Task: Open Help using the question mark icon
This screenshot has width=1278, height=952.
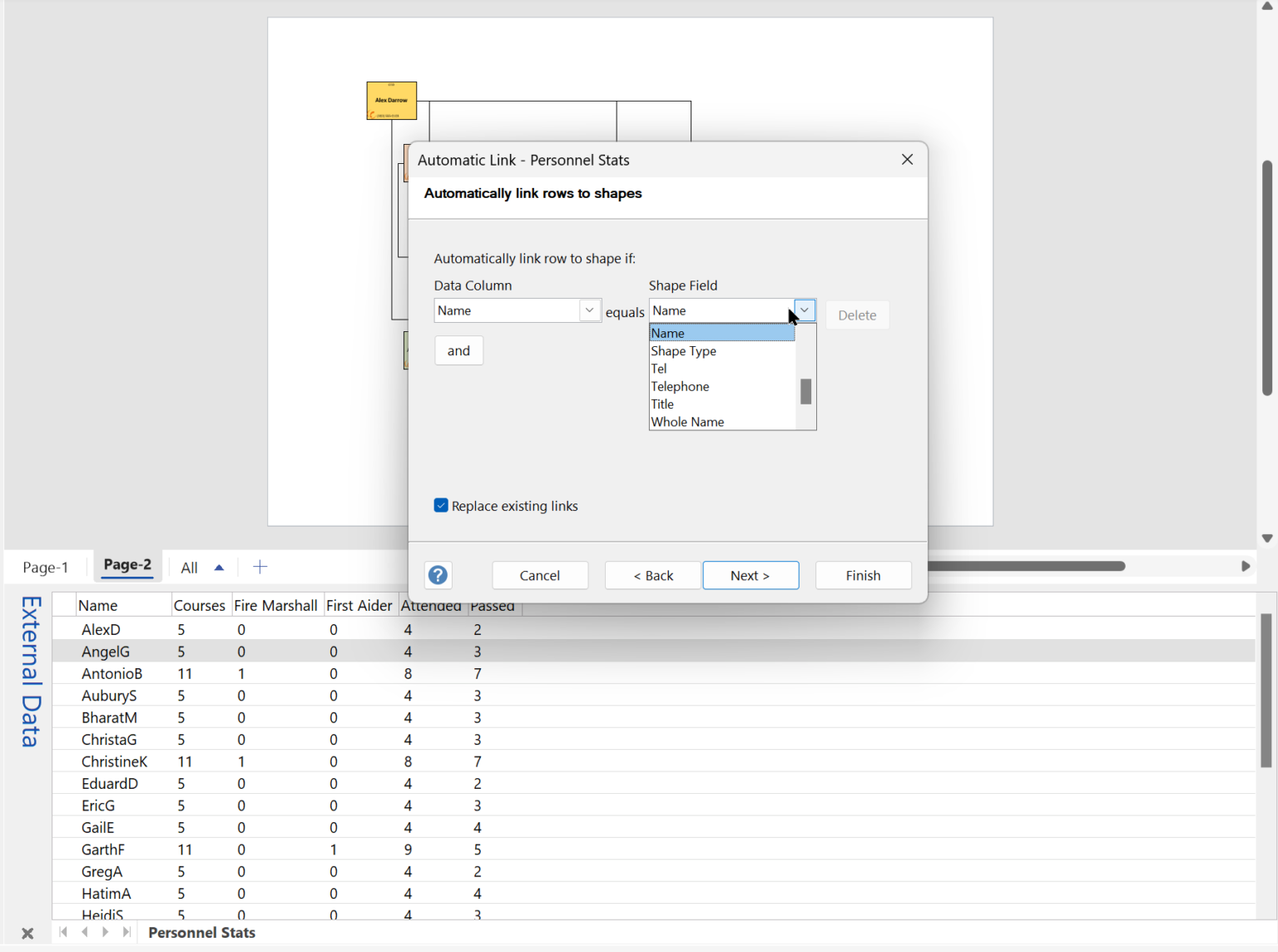Action: (438, 575)
